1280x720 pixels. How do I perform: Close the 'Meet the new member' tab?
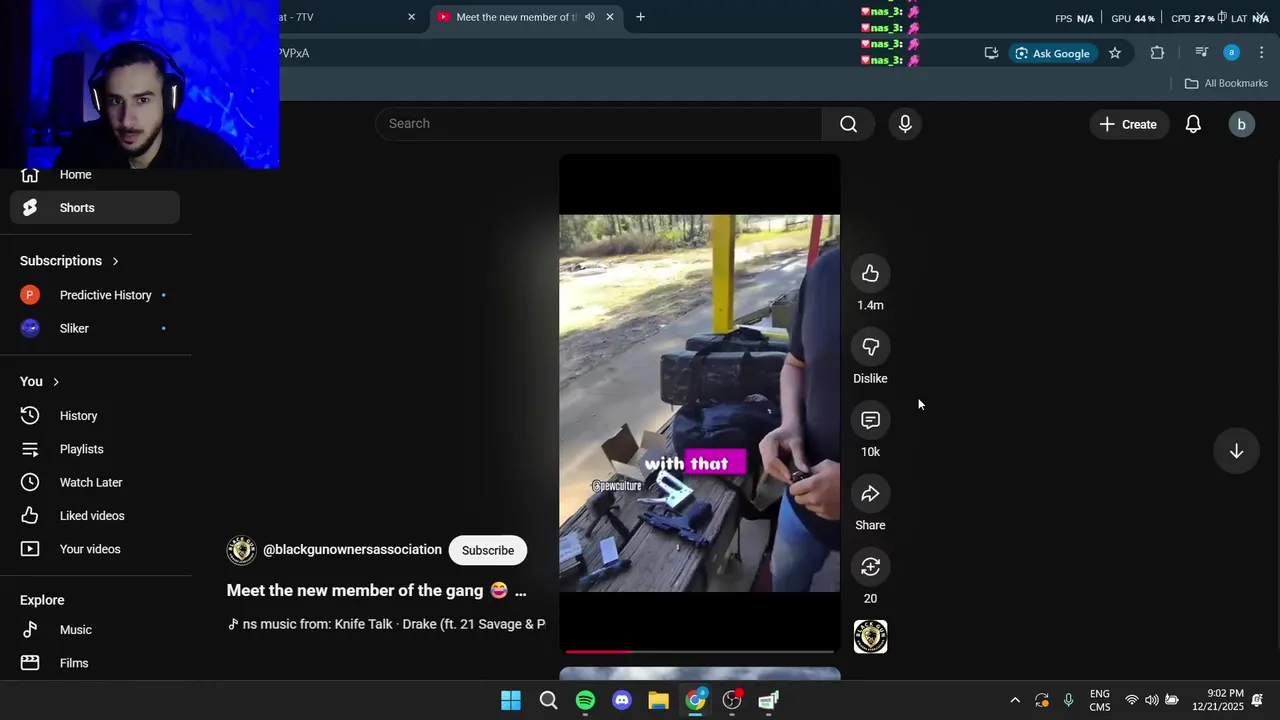pyautogui.click(x=610, y=17)
